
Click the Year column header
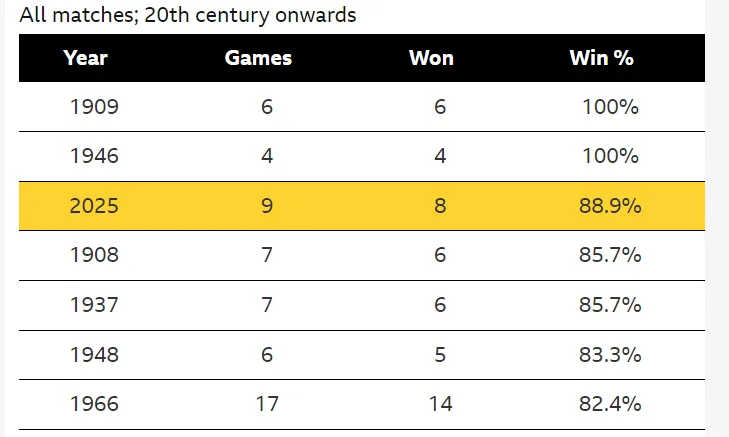pyautogui.click(x=85, y=58)
